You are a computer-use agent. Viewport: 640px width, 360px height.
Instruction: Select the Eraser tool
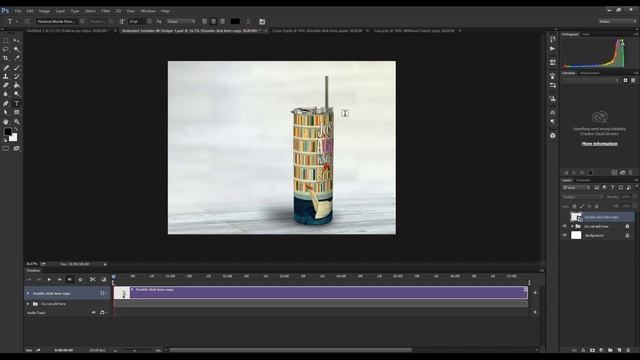click(x=6, y=85)
